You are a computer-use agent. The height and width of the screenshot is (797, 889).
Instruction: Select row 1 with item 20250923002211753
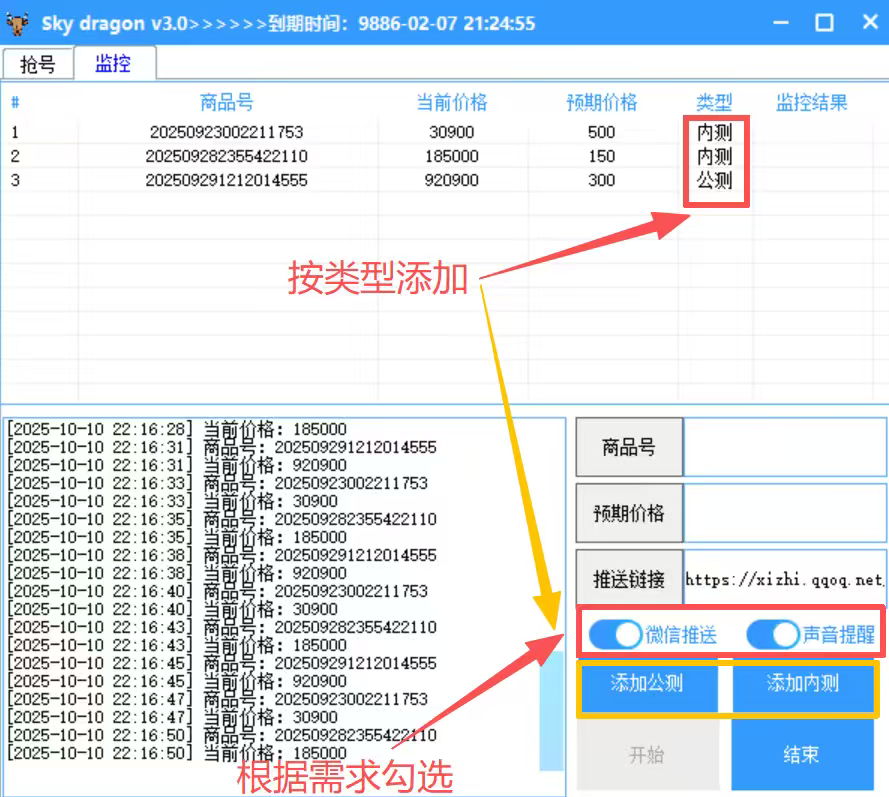point(226,132)
